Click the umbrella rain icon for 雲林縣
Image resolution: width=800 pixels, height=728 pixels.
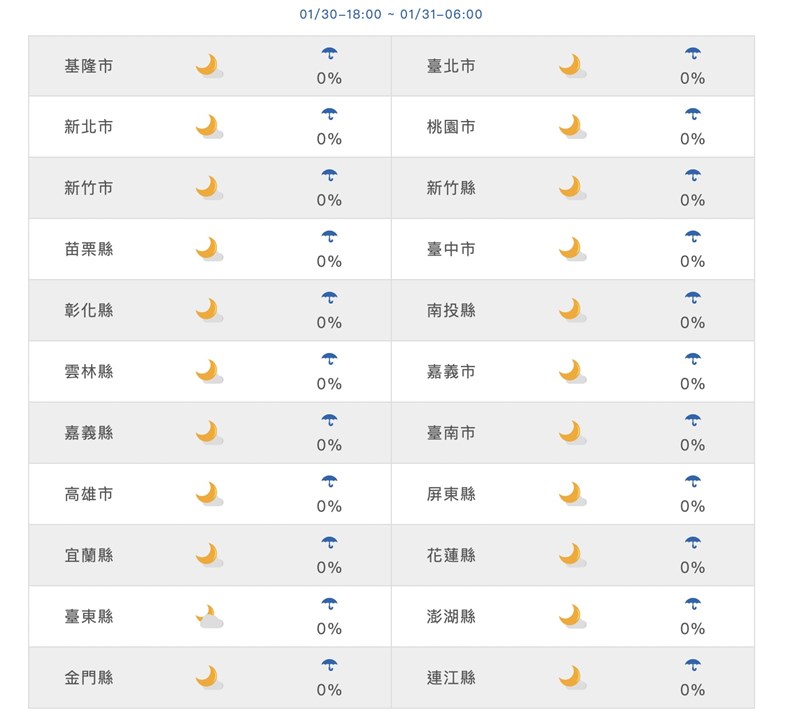[x=329, y=359]
